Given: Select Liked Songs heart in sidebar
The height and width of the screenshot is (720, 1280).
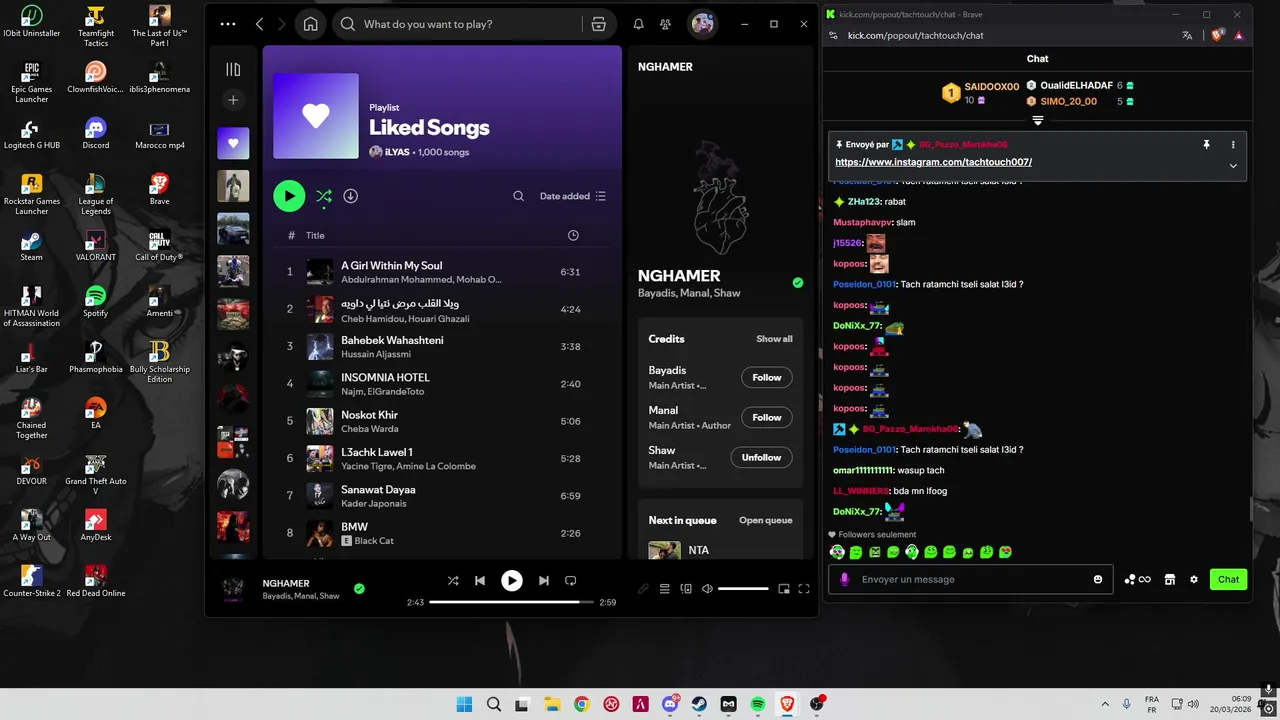Looking at the screenshot, I should tap(233, 143).
